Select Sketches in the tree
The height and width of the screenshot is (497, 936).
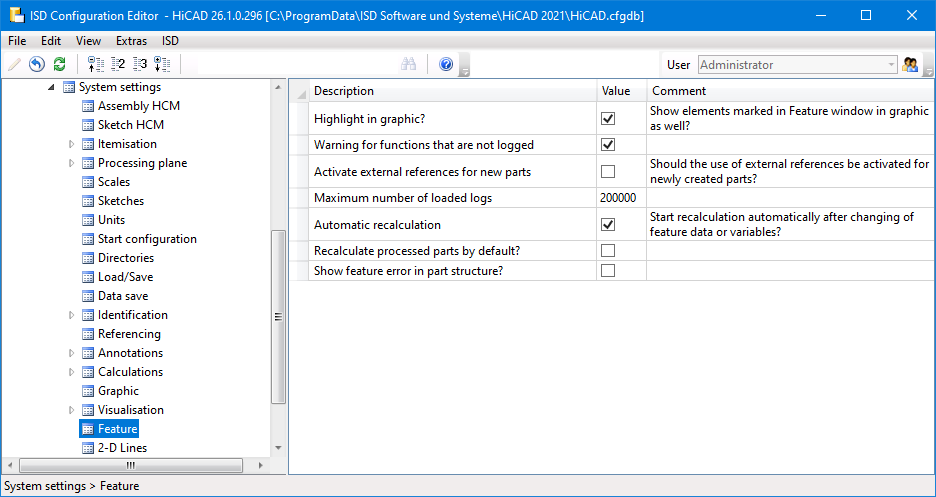(x=121, y=201)
